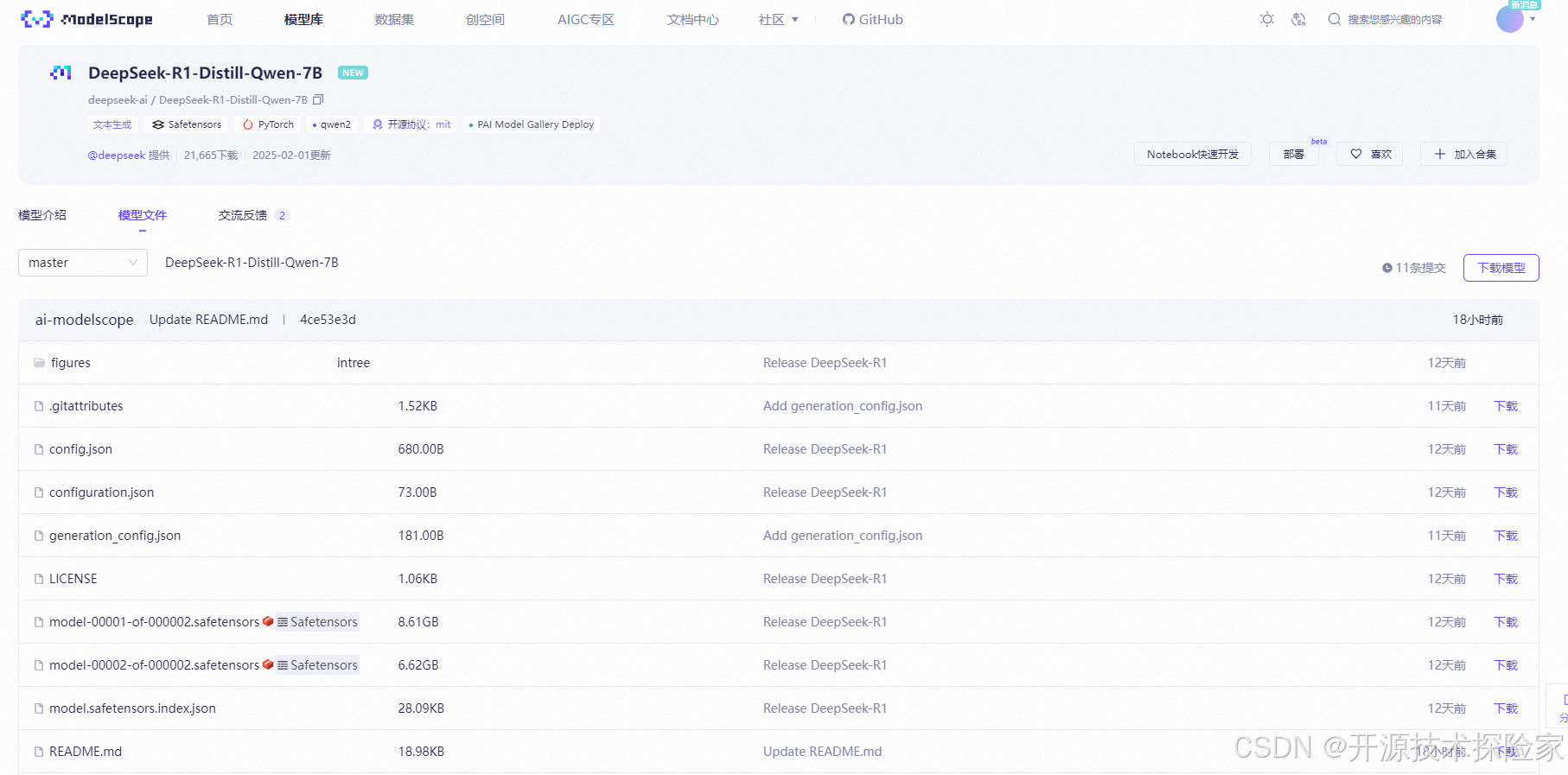This screenshot has width=1568, height=775.
Task: Click the heart icon to like the model
Action: click(x=1356, y=154)
